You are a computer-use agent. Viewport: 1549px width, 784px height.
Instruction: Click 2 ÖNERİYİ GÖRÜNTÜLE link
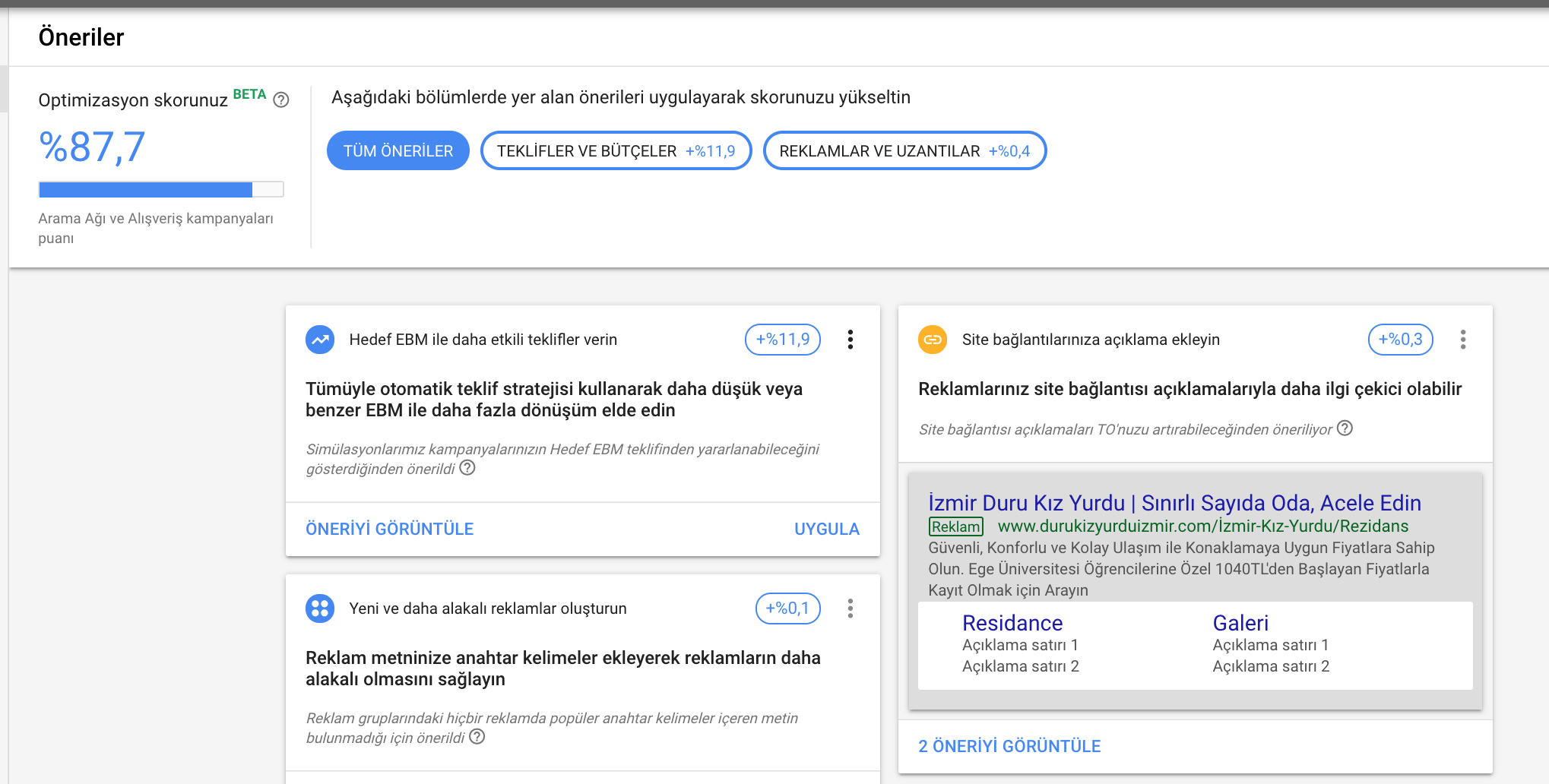[1009, 746]
